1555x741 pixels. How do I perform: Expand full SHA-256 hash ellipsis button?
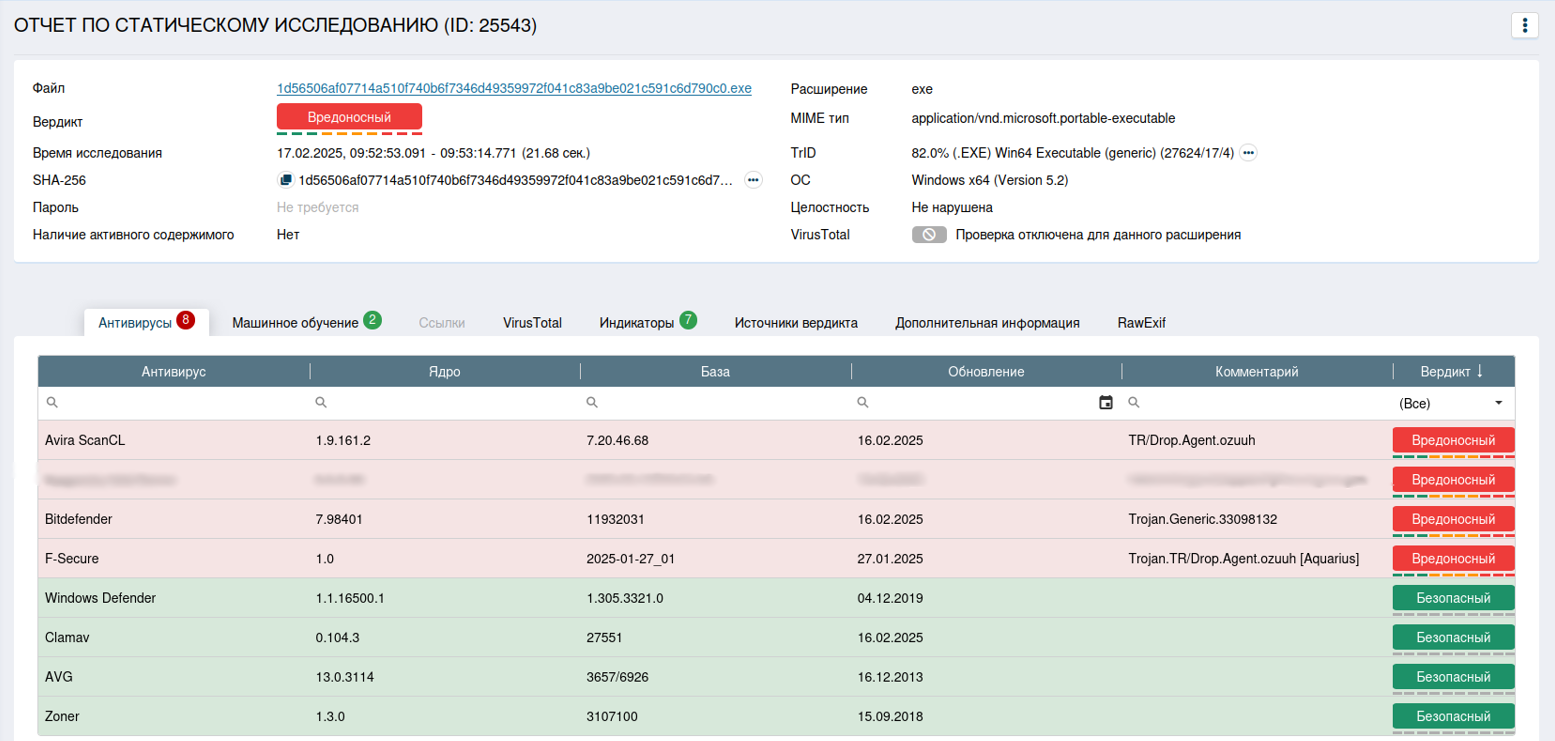[753, 180]
